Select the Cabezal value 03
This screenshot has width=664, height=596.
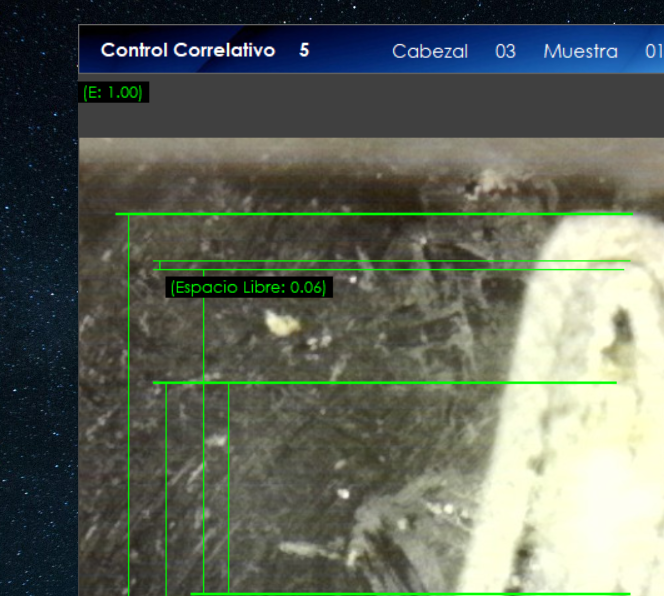[505, 51]
